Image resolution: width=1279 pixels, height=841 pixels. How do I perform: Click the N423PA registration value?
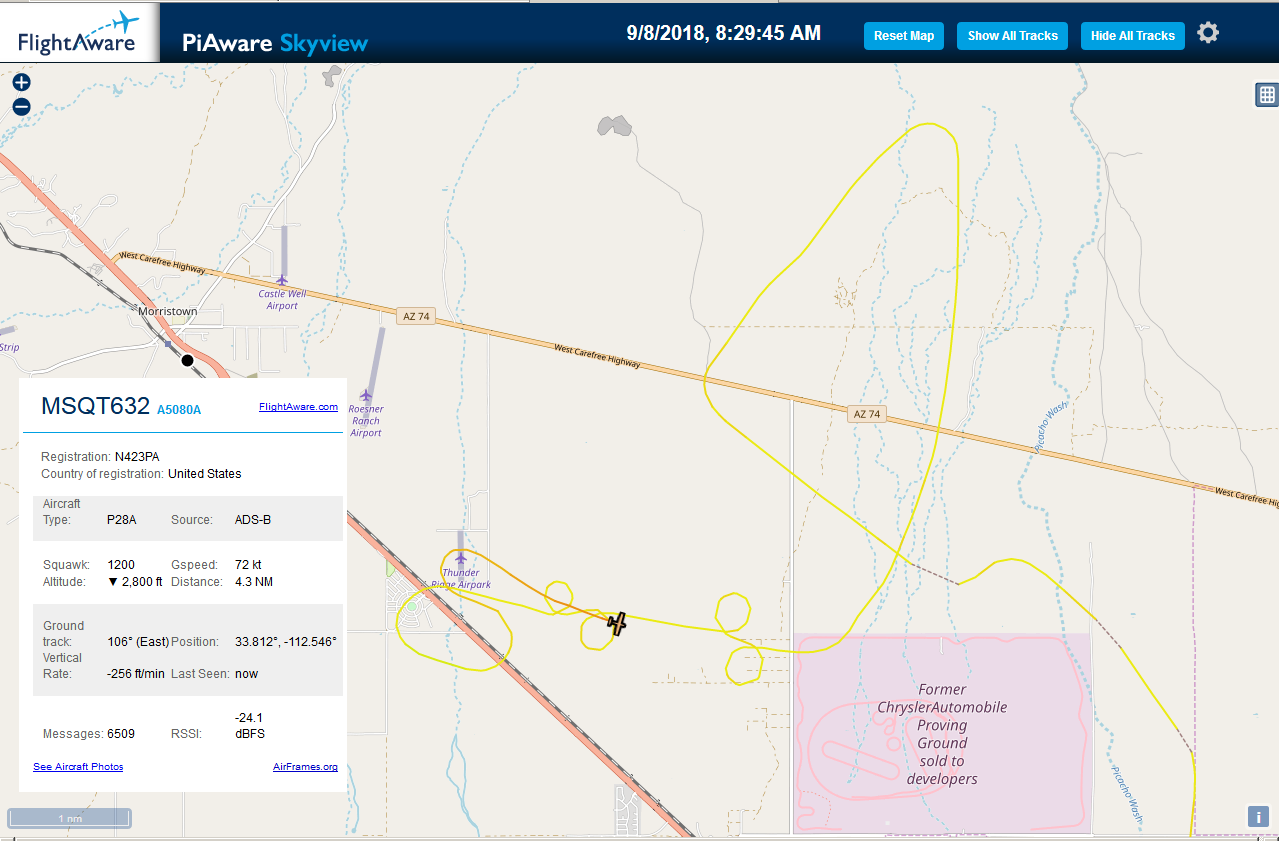click(x=137, y=457)
